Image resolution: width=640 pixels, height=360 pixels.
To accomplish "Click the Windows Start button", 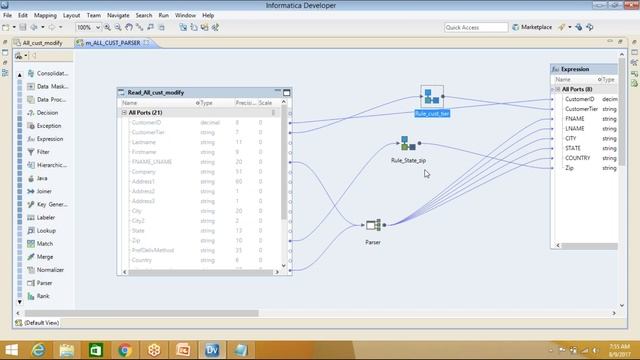I will tap(11, 350).
